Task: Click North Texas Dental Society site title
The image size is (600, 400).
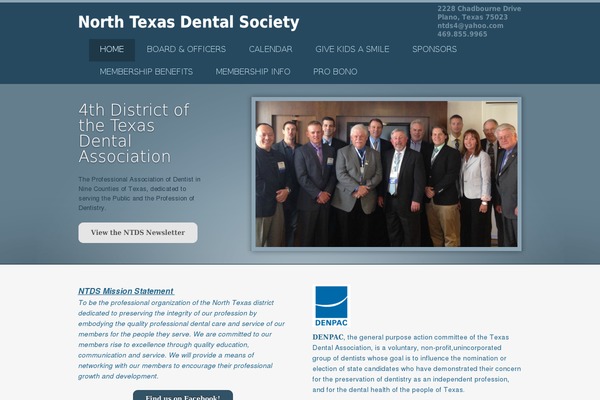Action: click(x=189, y=22)
